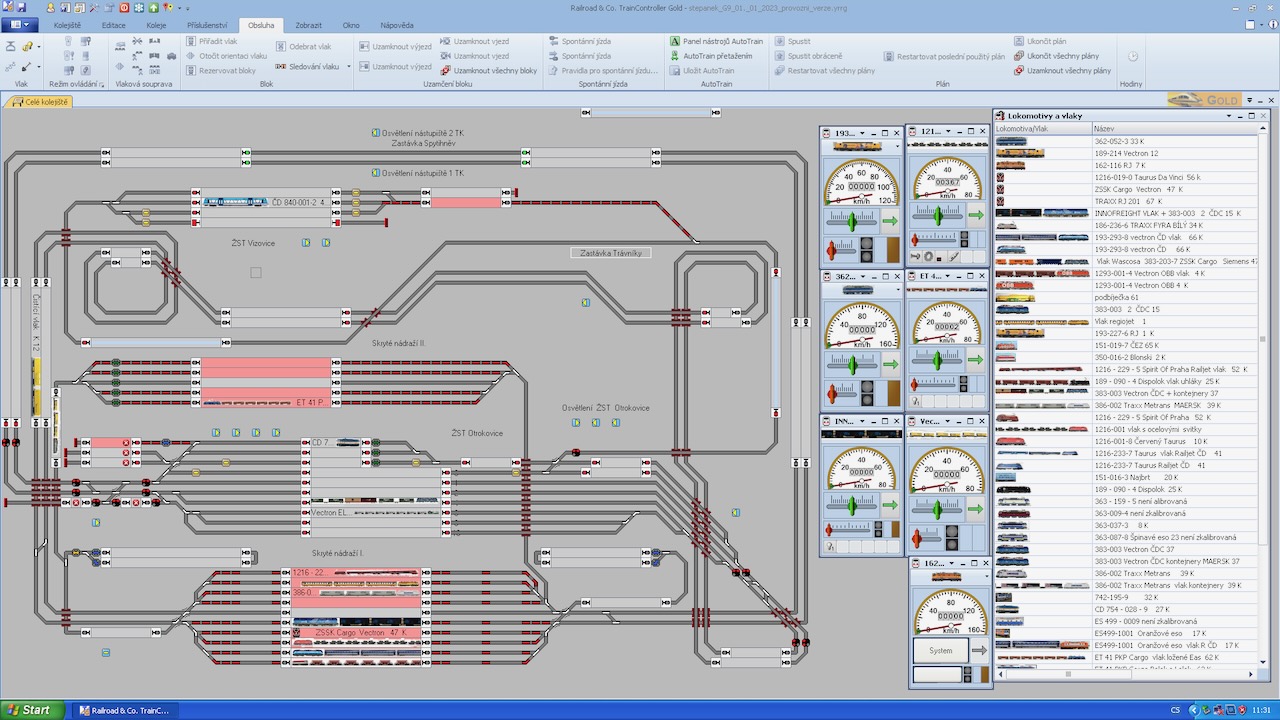This screenshot has height=720, width=1280.
Task: Click the Sledování vlaku icon
Action: (x=281, y=66)
